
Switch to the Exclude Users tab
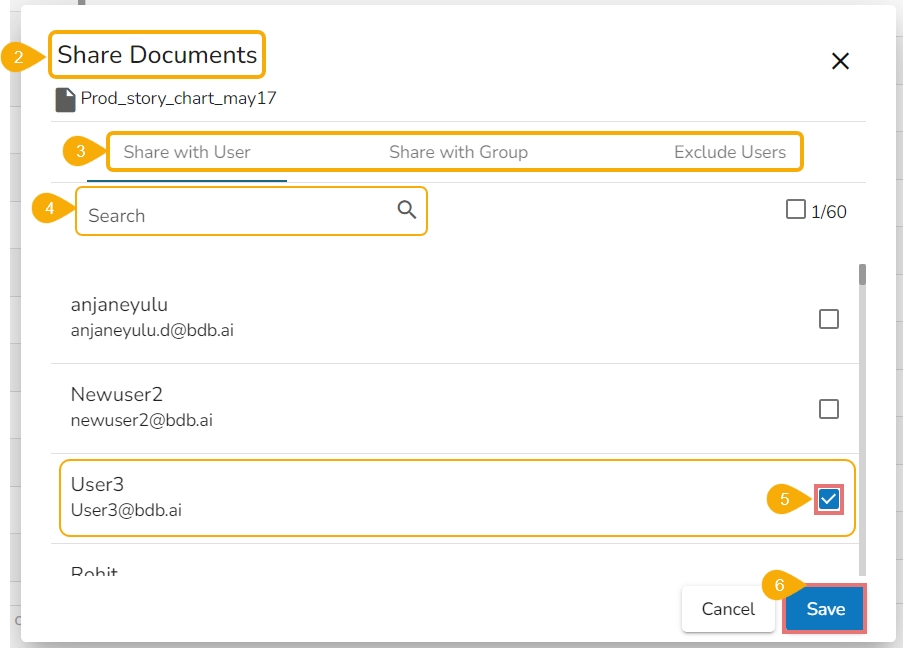click(x=729, y=153)
